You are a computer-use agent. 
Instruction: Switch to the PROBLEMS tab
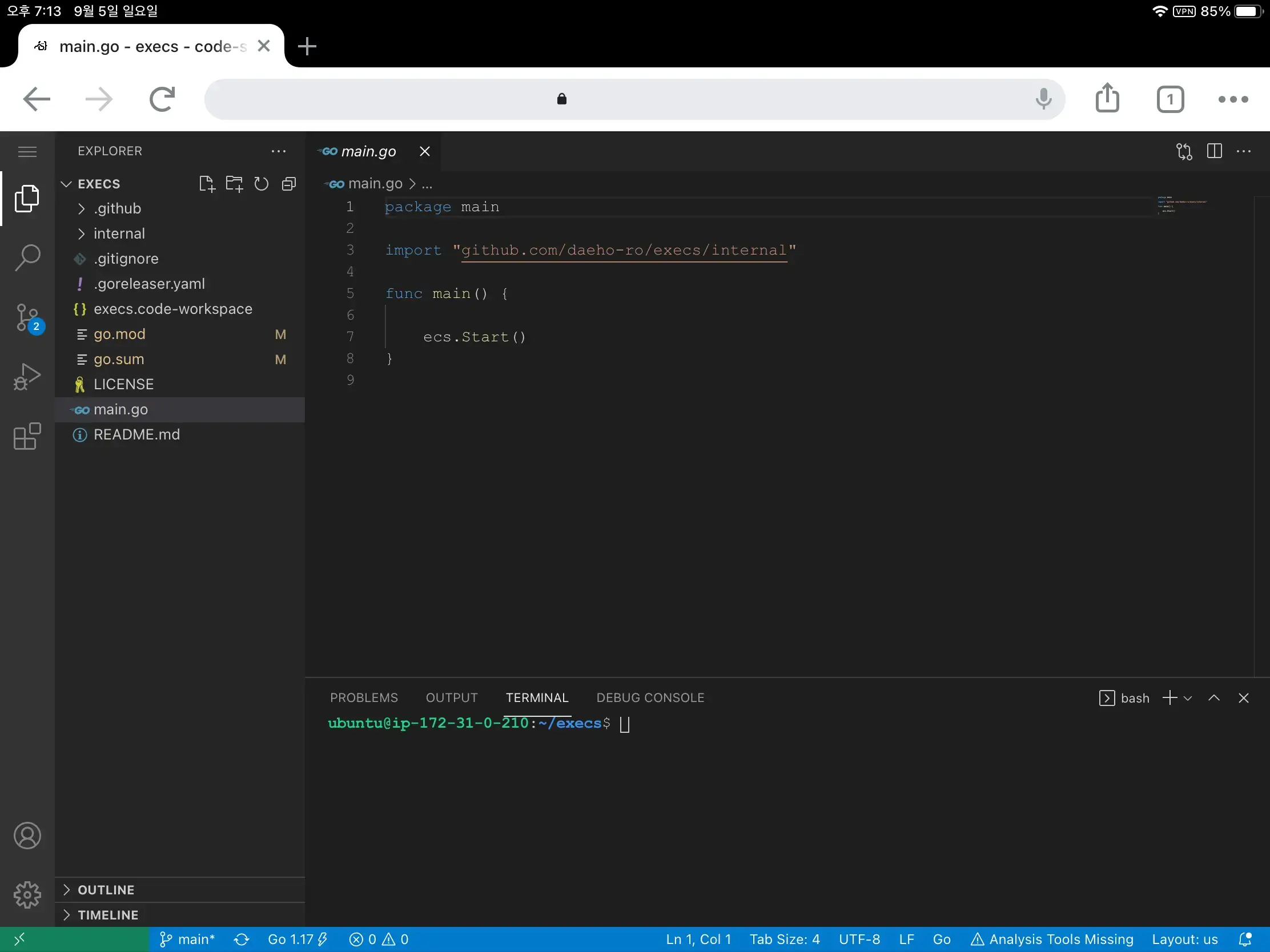click(x=363, y=698)
